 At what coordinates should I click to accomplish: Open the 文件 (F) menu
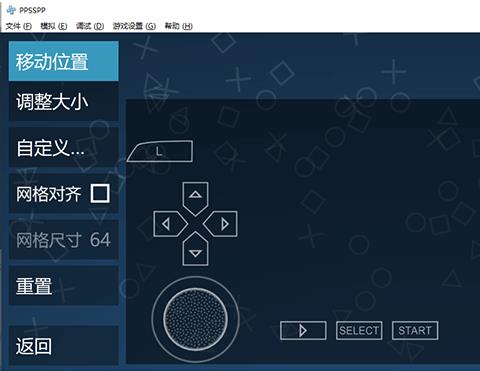pyautogui.click(x=19, y=26)
